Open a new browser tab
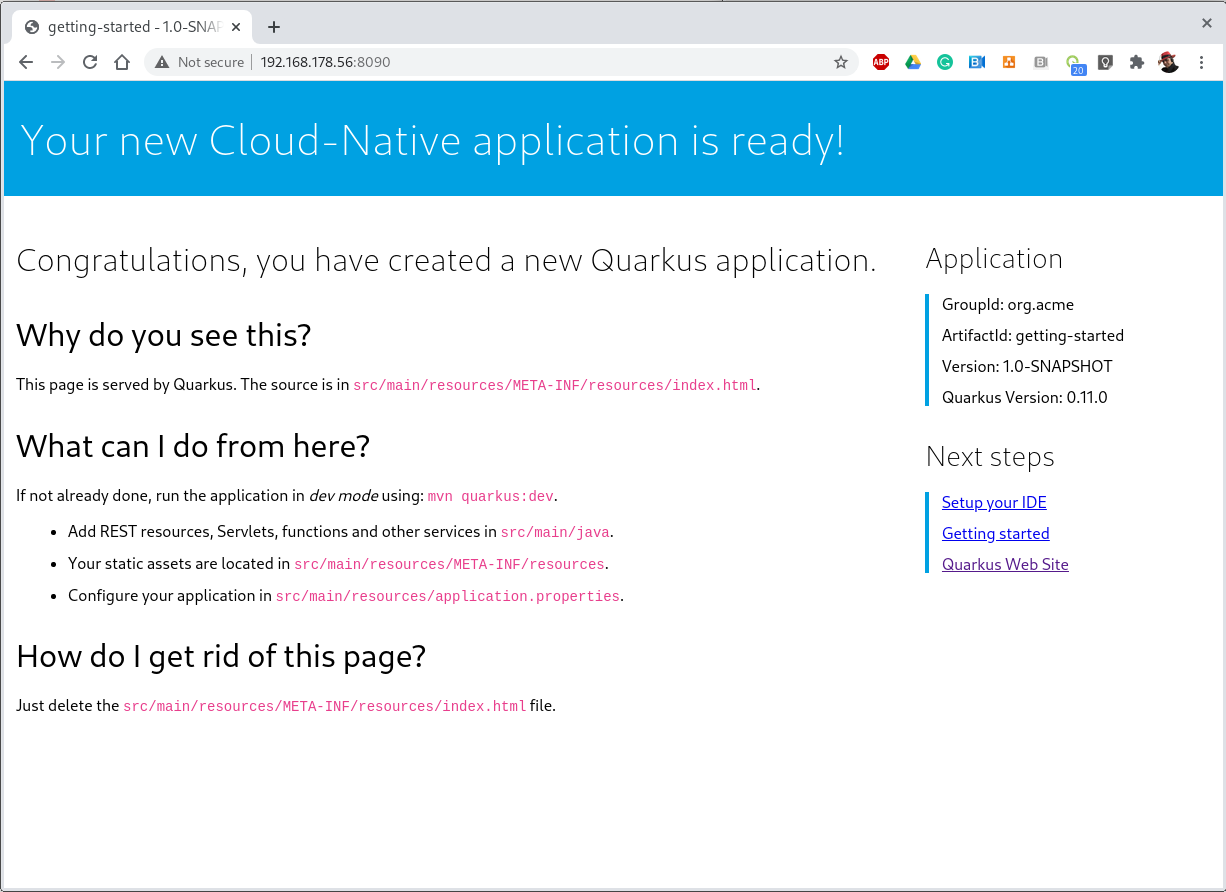The height and width of the screenshot is (892, 1226). click(274, 27)
